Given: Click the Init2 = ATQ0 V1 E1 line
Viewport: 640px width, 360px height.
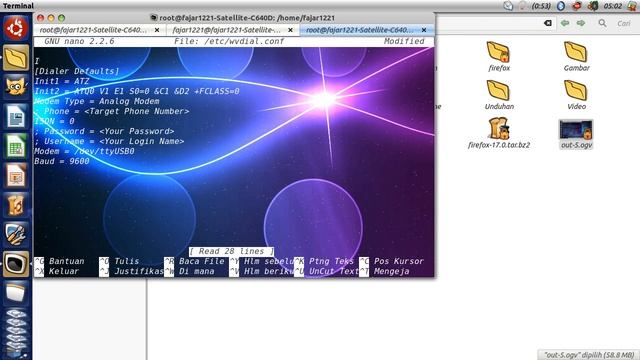Looking at the screenshot, I should (137, 91).
